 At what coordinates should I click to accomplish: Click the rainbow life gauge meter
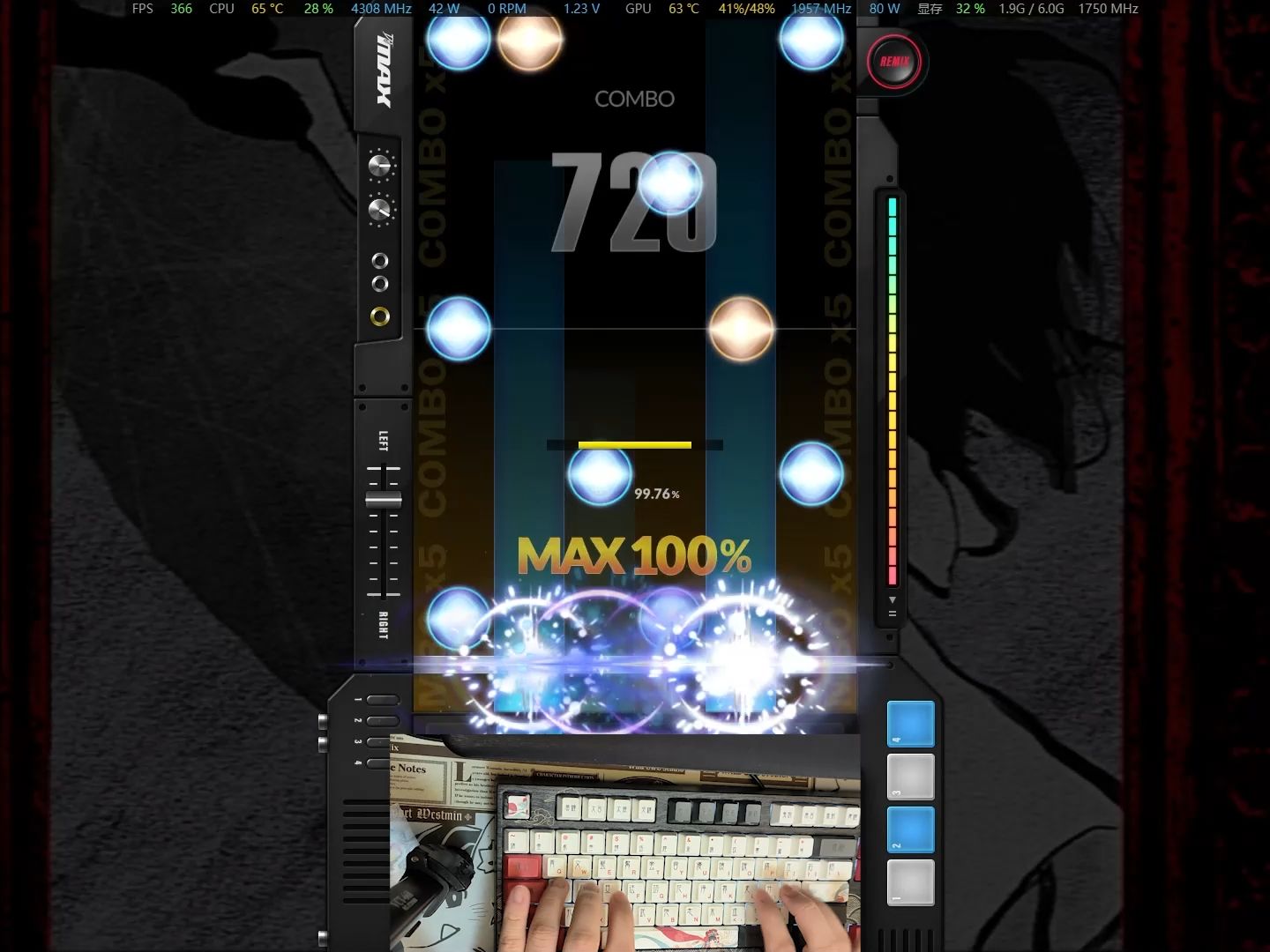point(893,391)
